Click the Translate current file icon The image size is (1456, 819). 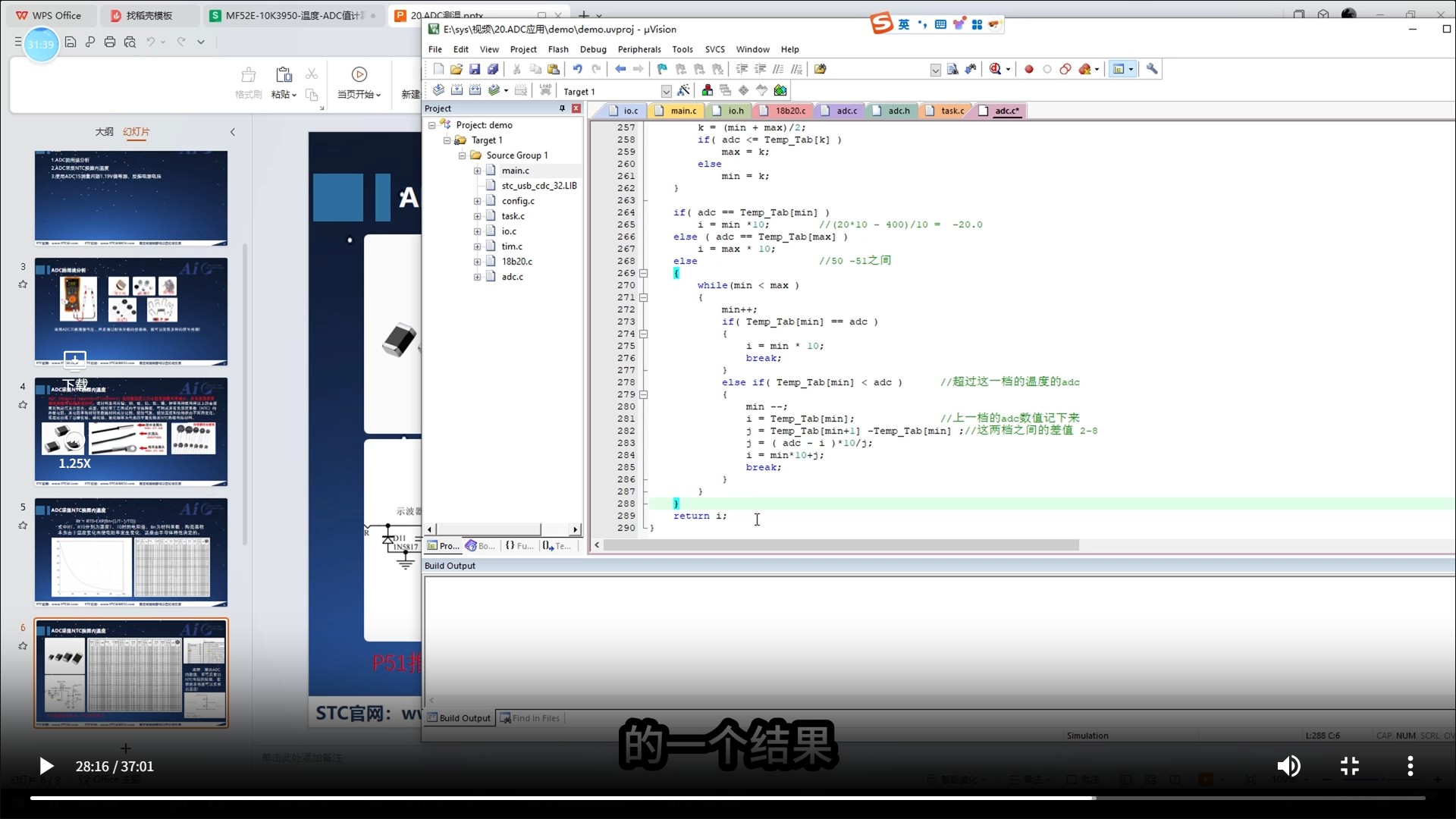coord(438,90)
